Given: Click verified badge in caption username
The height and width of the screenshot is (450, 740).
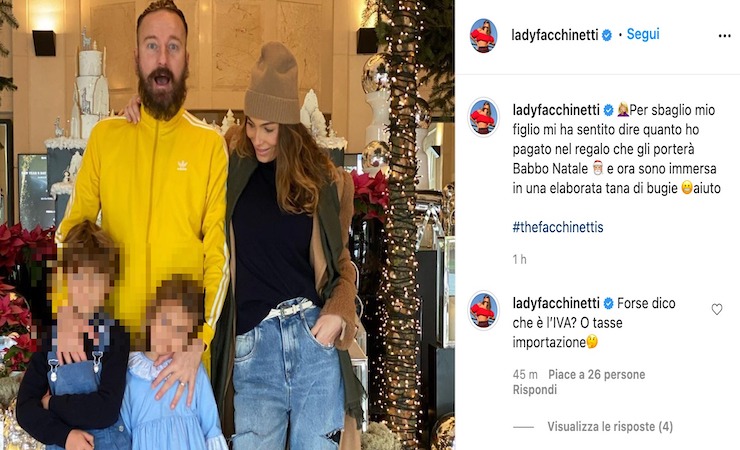Looking at the screenshot, I should [x=608, y=110].
